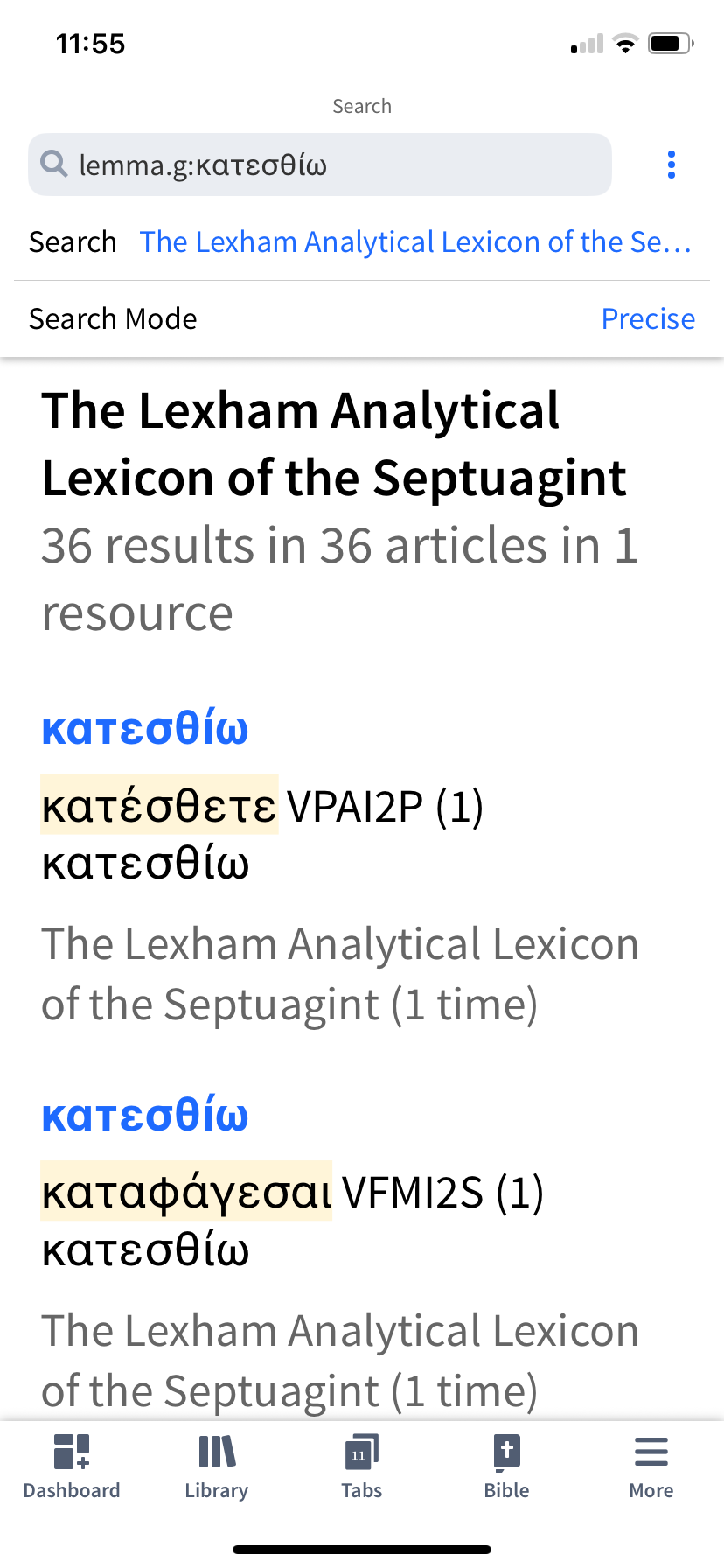Select highlighted κατέσθετε result text
The width and height of the screenshot is (724, 1568).
coord(160,805)
